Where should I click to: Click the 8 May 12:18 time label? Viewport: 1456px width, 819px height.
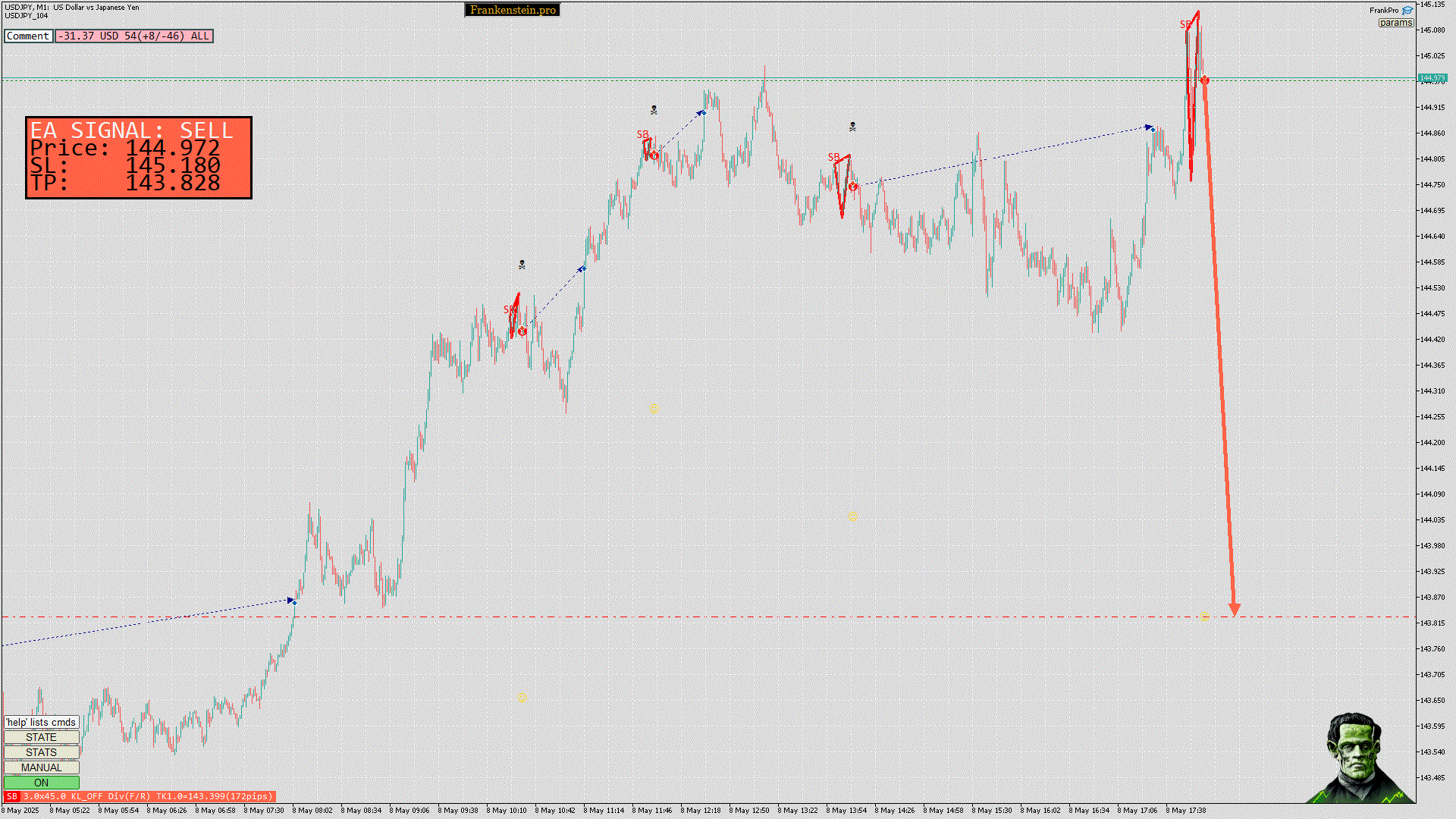(x=701, y=810)
